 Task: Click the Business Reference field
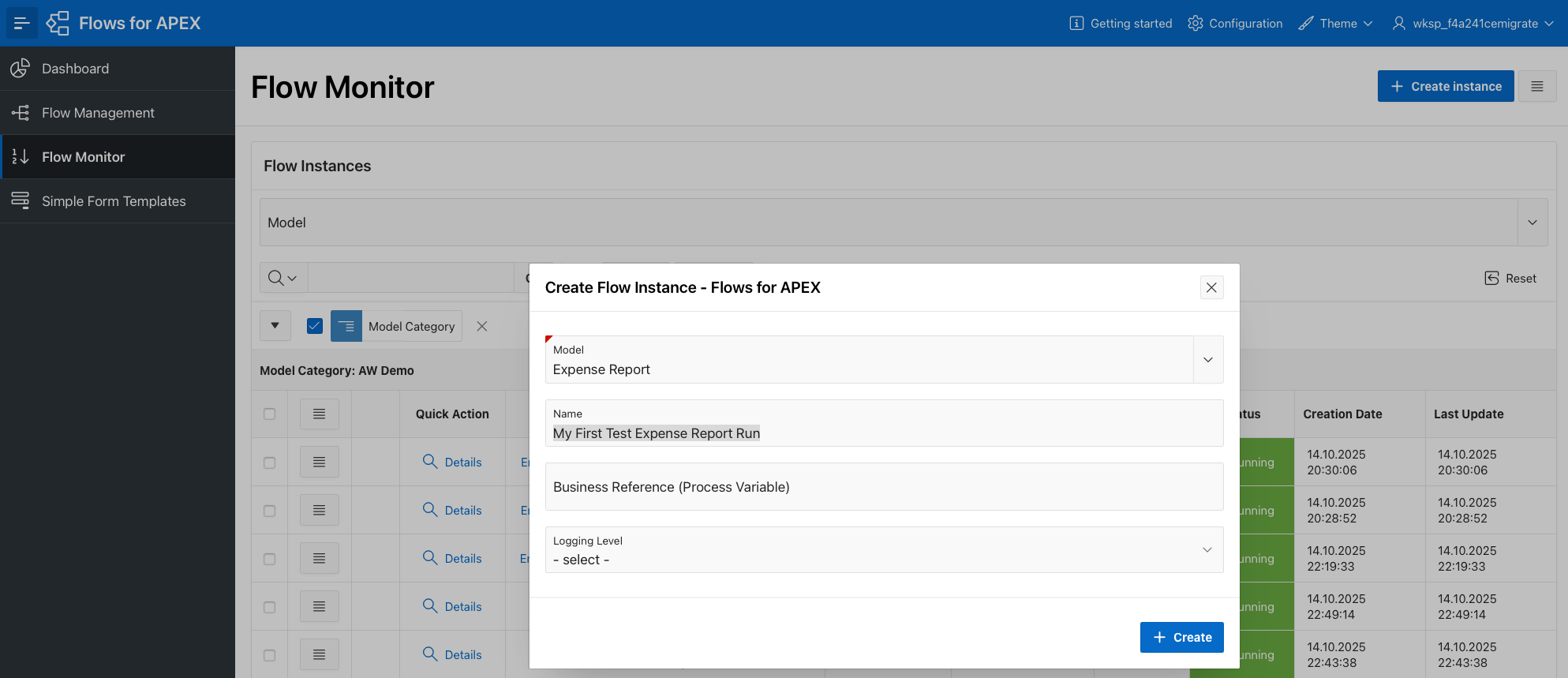click(884, 487)
